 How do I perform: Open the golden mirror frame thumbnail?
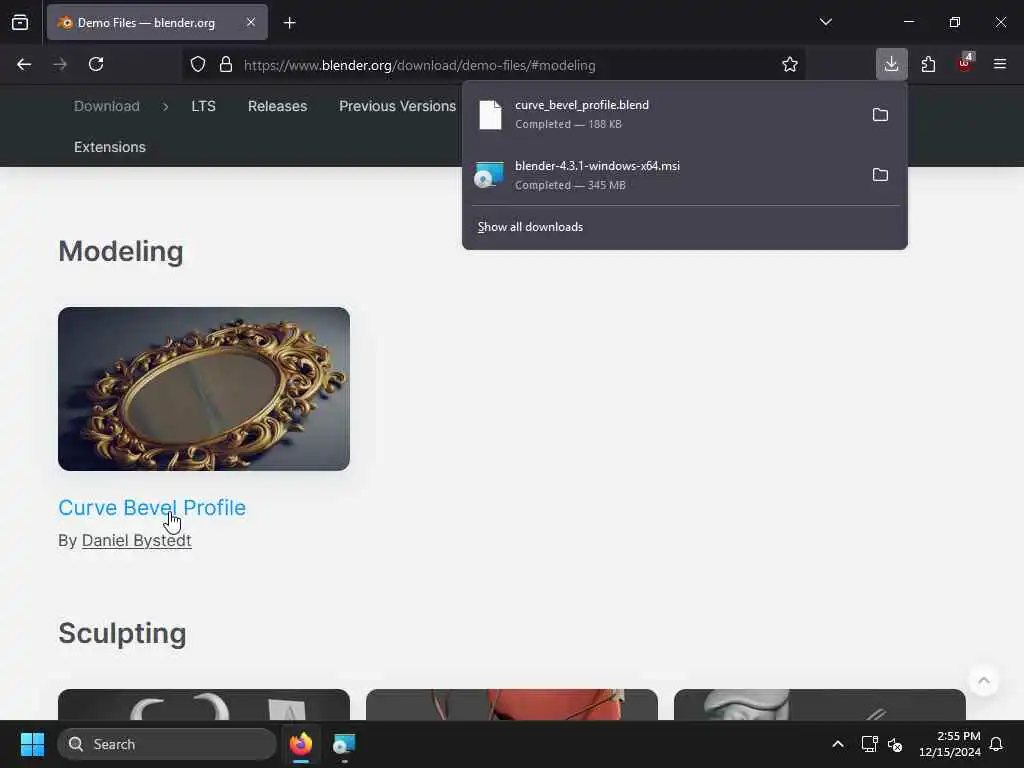tap(204, 389)
